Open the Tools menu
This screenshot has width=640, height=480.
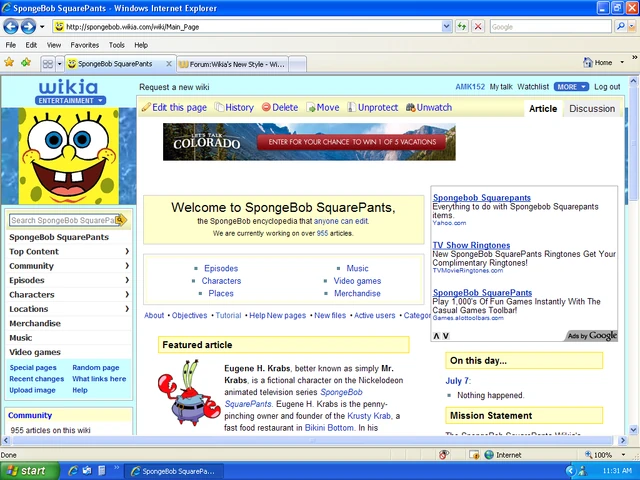point(116,45)
